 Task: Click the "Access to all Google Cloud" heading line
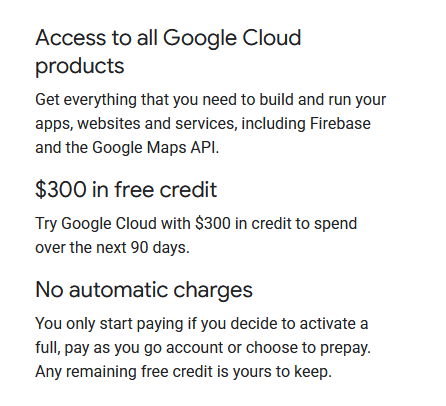(168, 38)
